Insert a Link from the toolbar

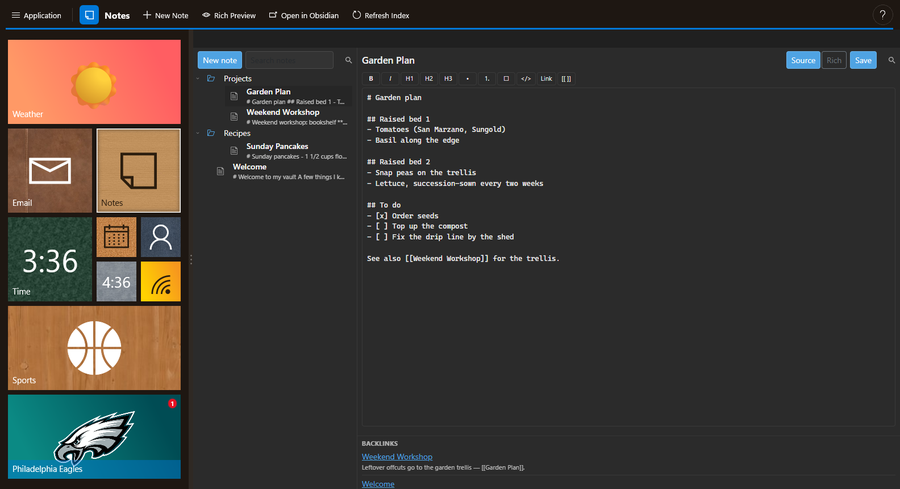546,79
